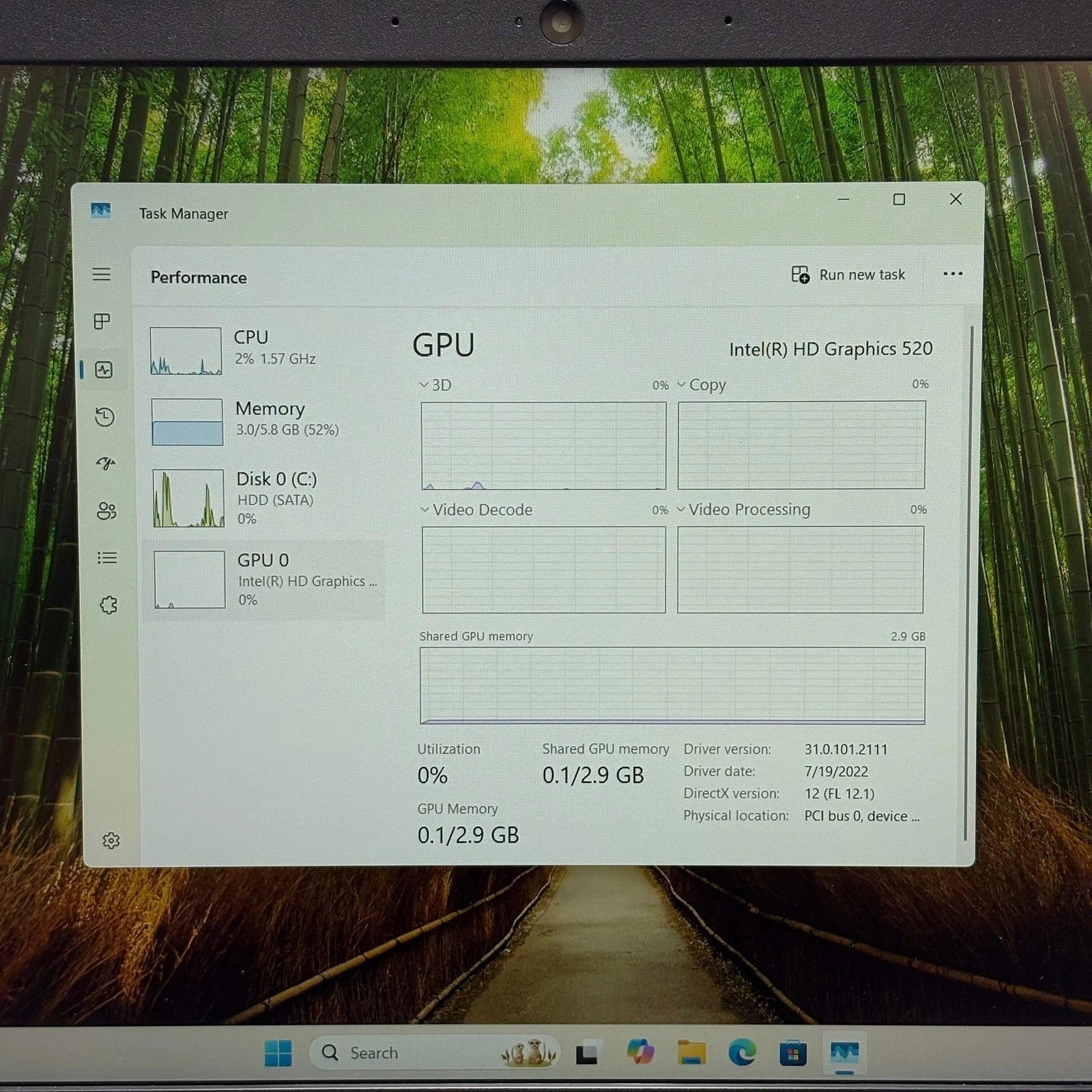The image size is (1092, 1092).
Task: Open the App history page icon
Action: (x=104, y=417)
